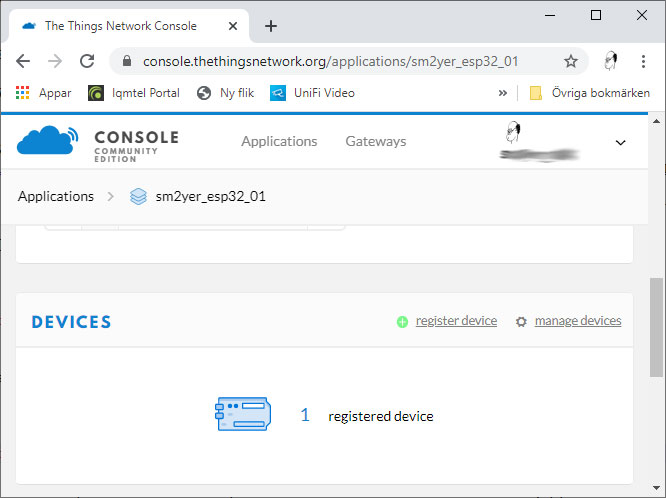Click the register device link
Viewport: 666px width, 498px height.
click(456, 320)
